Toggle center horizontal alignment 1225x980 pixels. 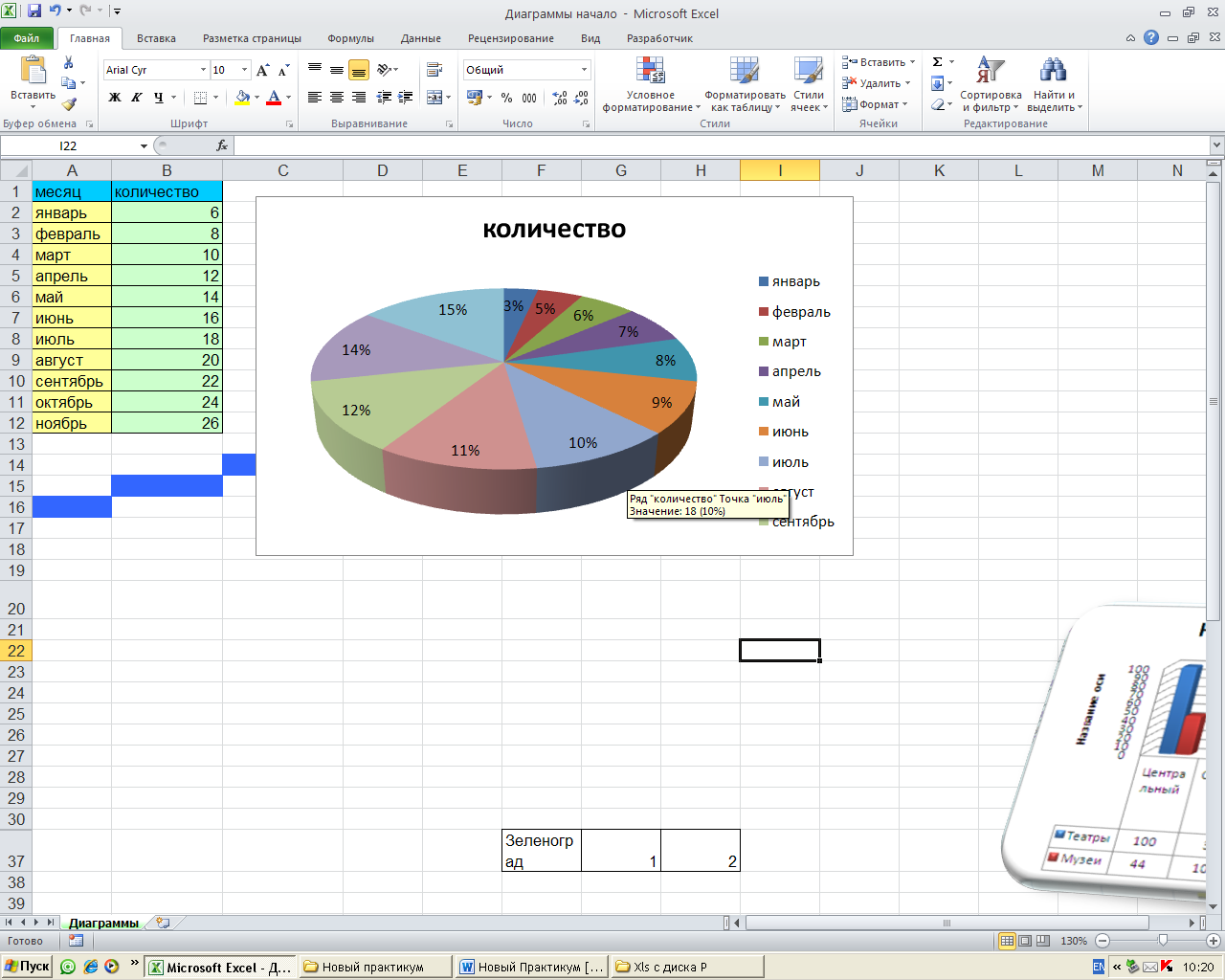(x=336, y=98)
